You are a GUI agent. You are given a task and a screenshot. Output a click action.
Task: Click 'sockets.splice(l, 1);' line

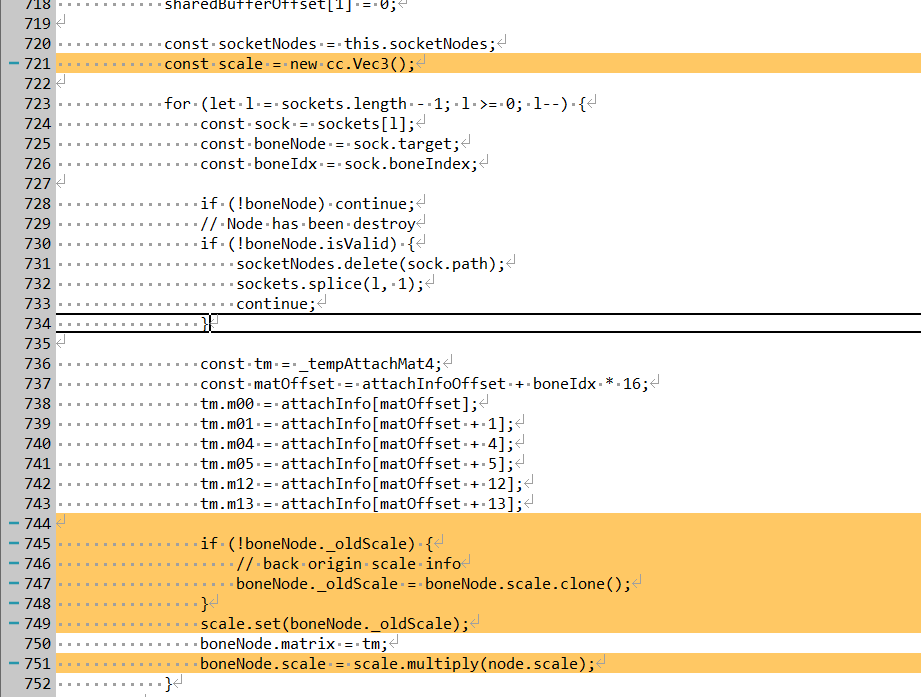click(x=330, y=284)
